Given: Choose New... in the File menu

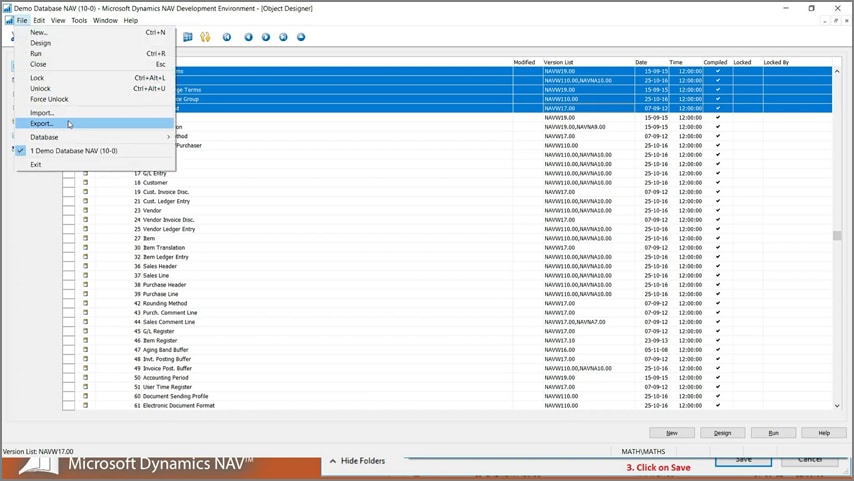Looking at the screenshot, I should point(94,32).
